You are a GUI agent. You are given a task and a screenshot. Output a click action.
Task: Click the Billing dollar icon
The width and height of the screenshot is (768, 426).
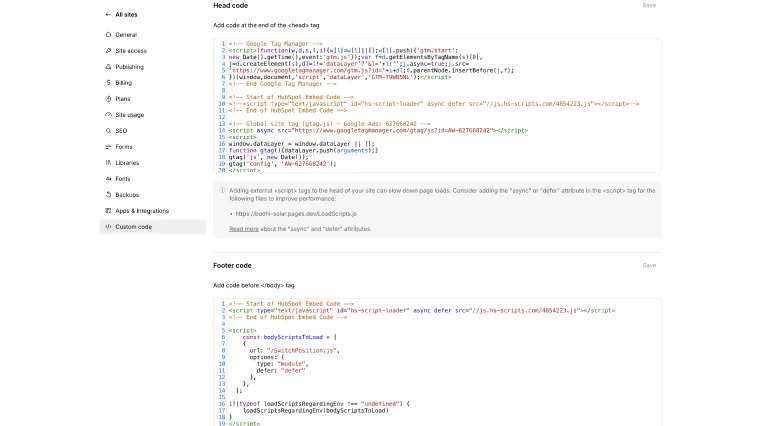point(108,83)
